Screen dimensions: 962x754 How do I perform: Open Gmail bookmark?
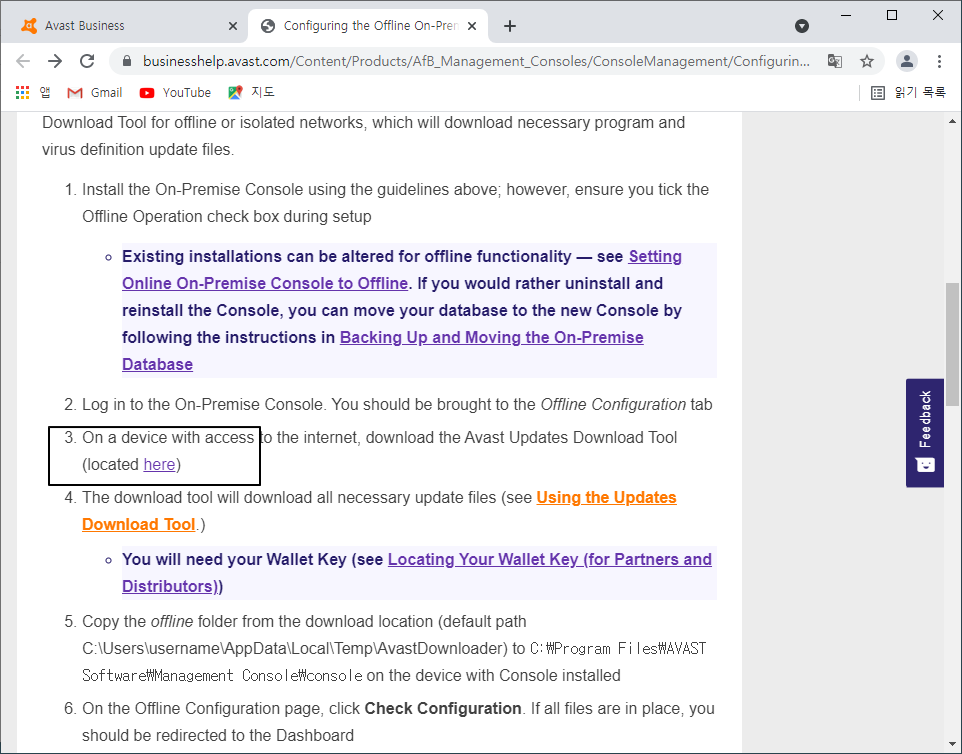[94, 92]
